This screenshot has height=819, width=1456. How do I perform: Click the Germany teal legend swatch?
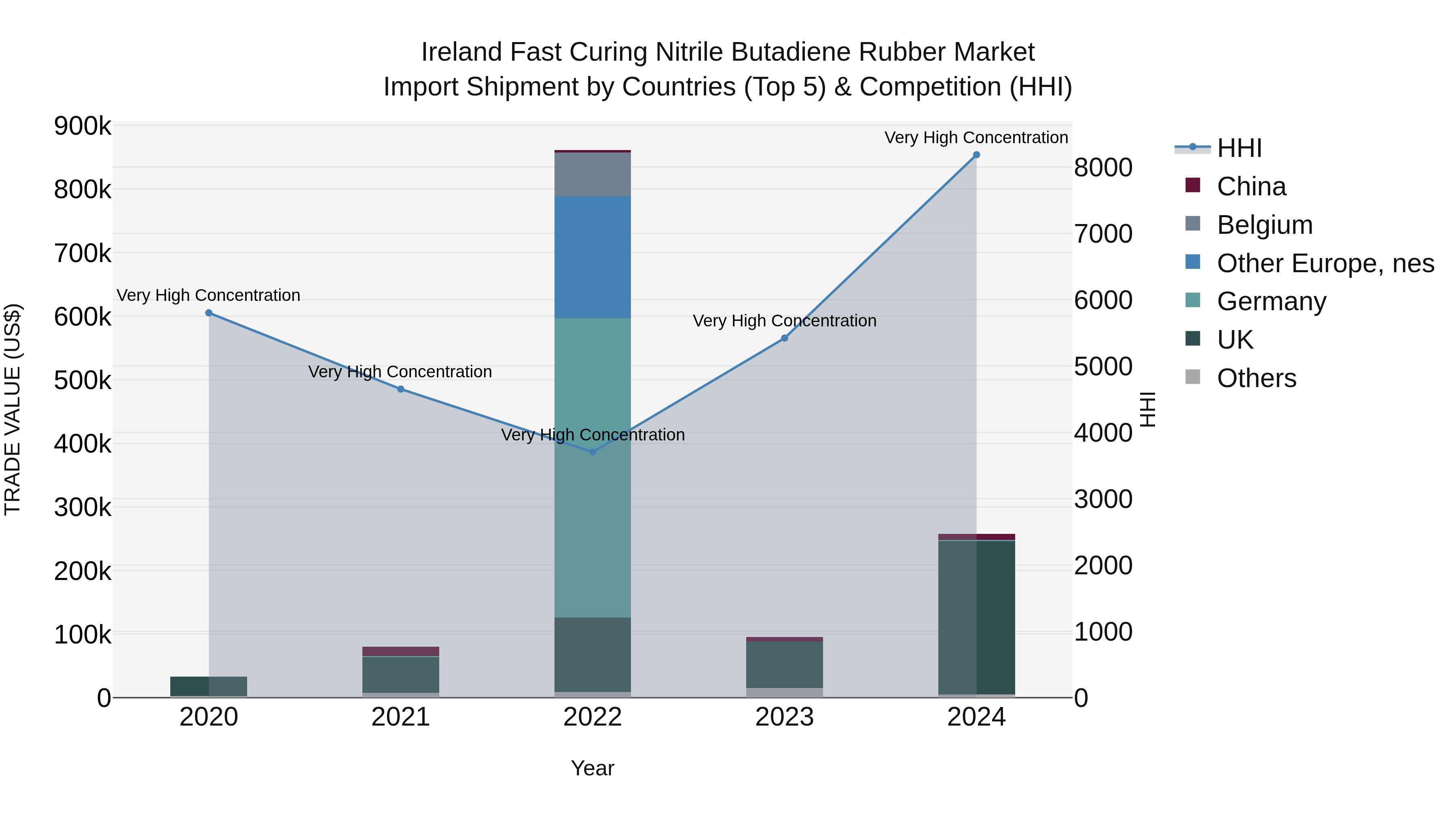point(1193,300)
